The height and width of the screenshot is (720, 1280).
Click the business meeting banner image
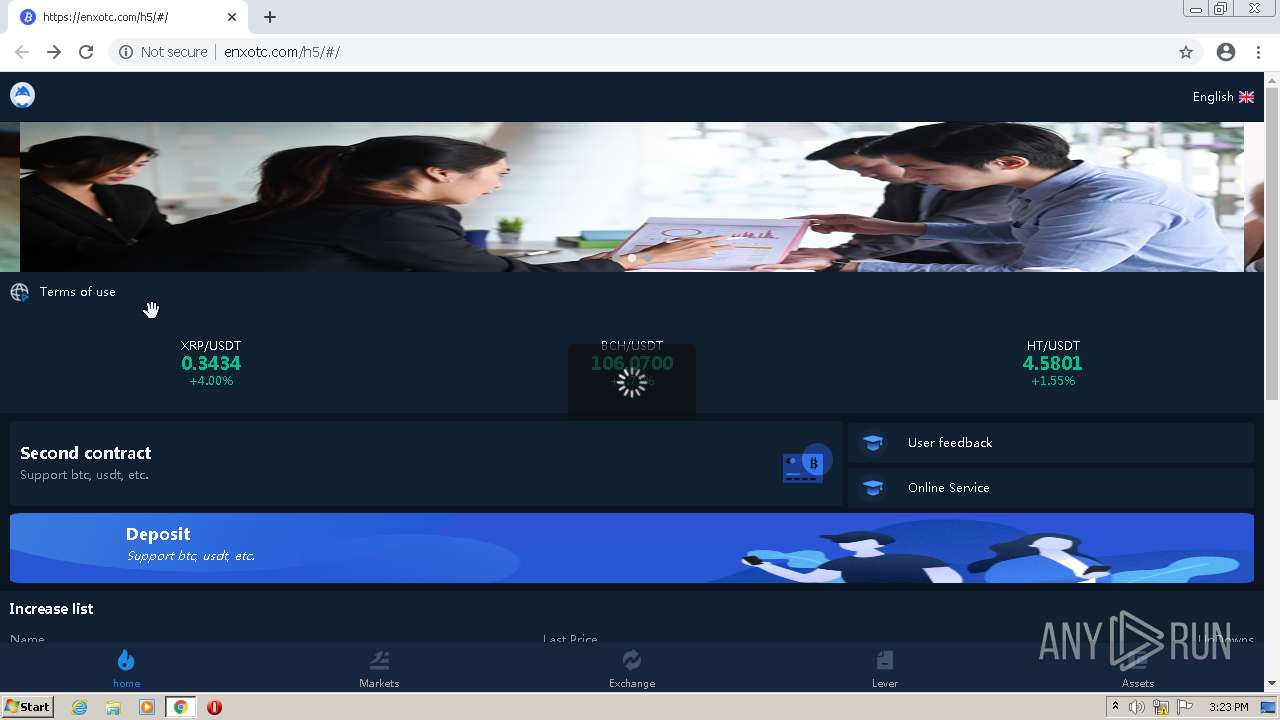coord(632,197)
